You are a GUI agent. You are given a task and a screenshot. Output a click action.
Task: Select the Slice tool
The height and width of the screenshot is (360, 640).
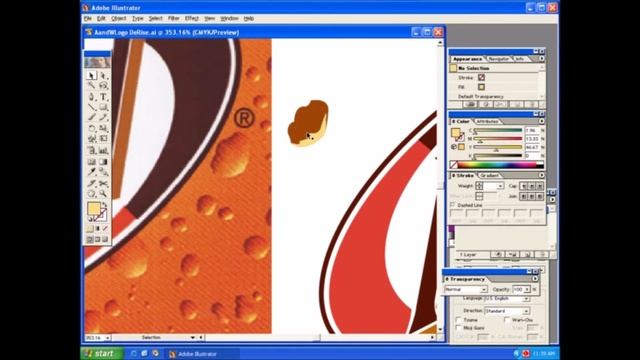tap(92, 183)
